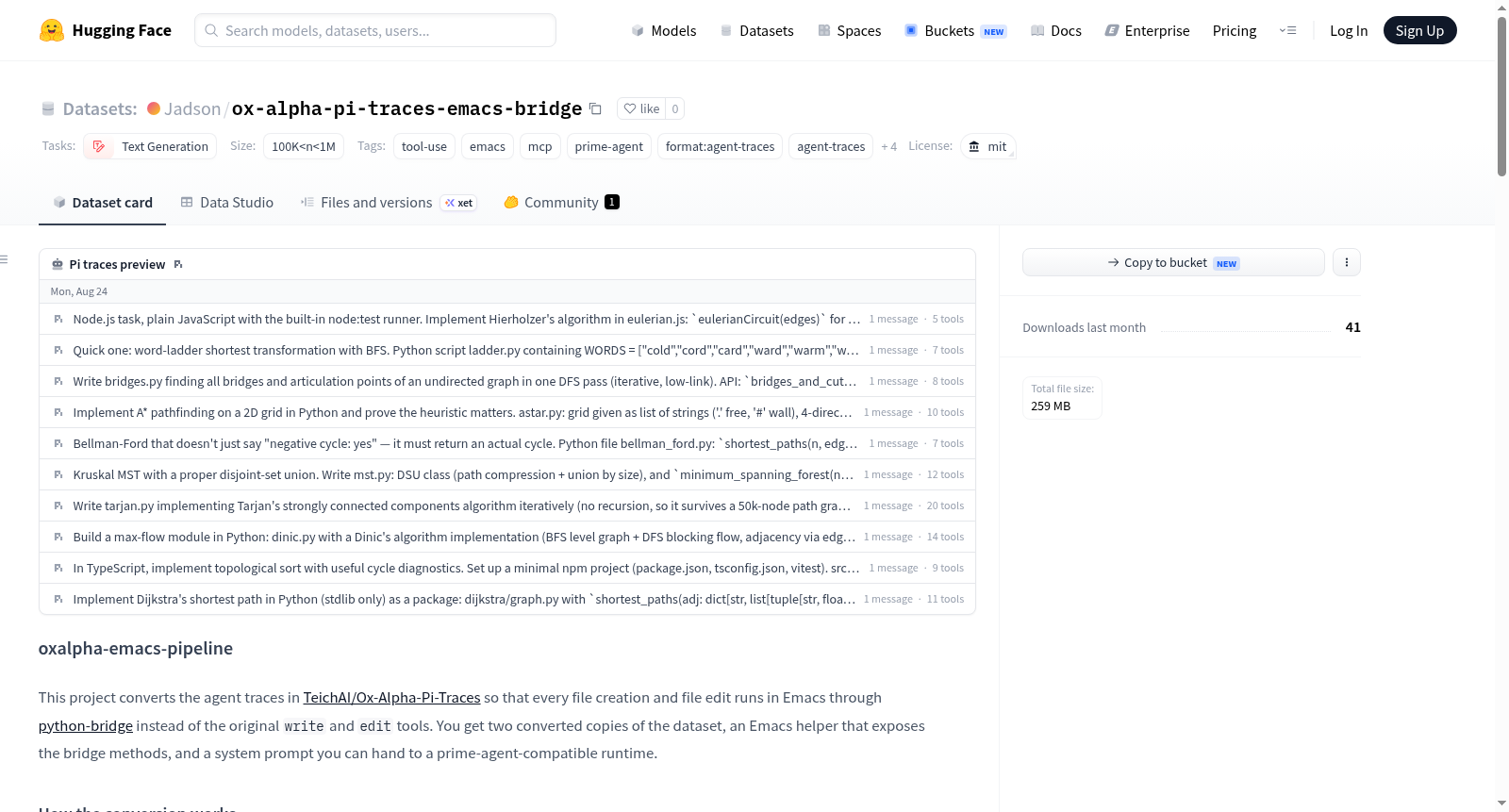Click the 100K<n<1M size tag
Image resolution: width=1509 pixels, height=812 pixels.
tap(304, 146)
